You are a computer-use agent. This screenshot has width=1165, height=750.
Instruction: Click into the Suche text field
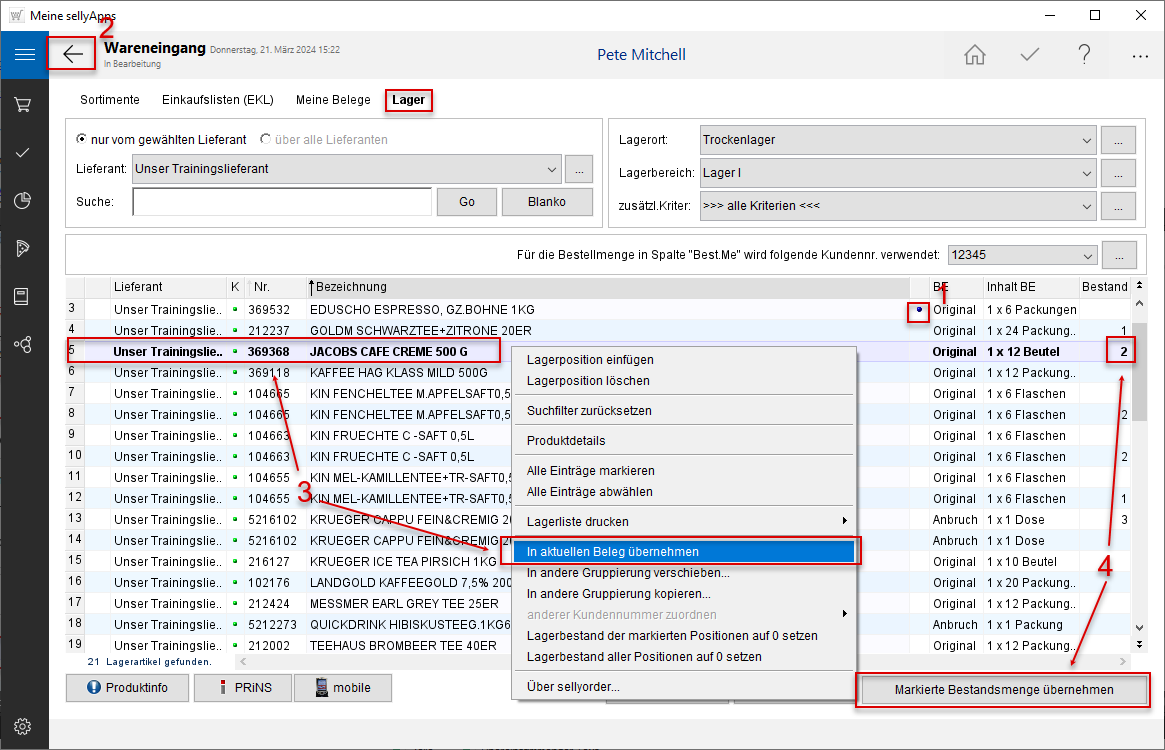[x=281, y=202]
